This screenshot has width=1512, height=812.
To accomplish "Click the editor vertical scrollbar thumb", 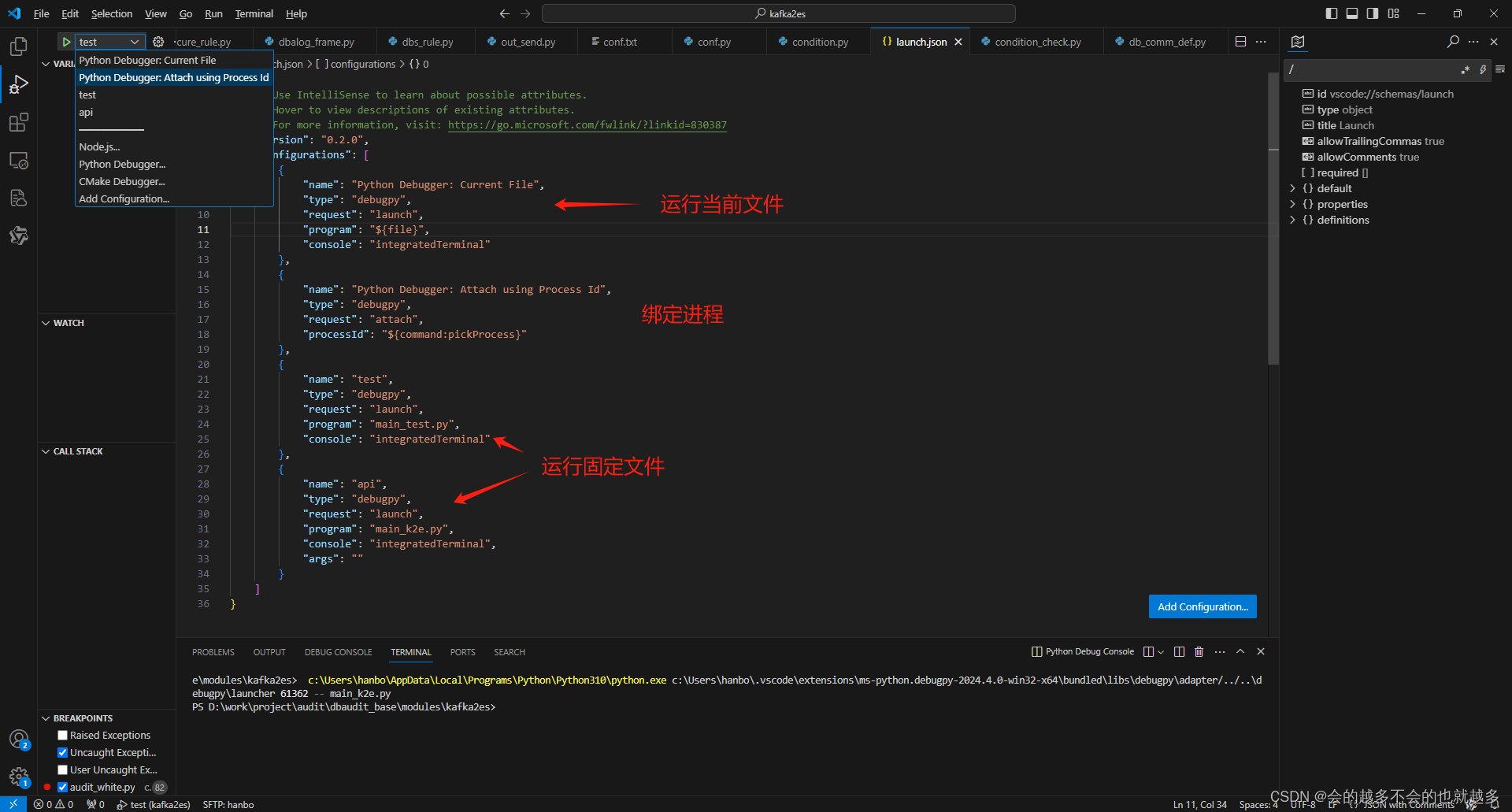I will pos(1273,217).
